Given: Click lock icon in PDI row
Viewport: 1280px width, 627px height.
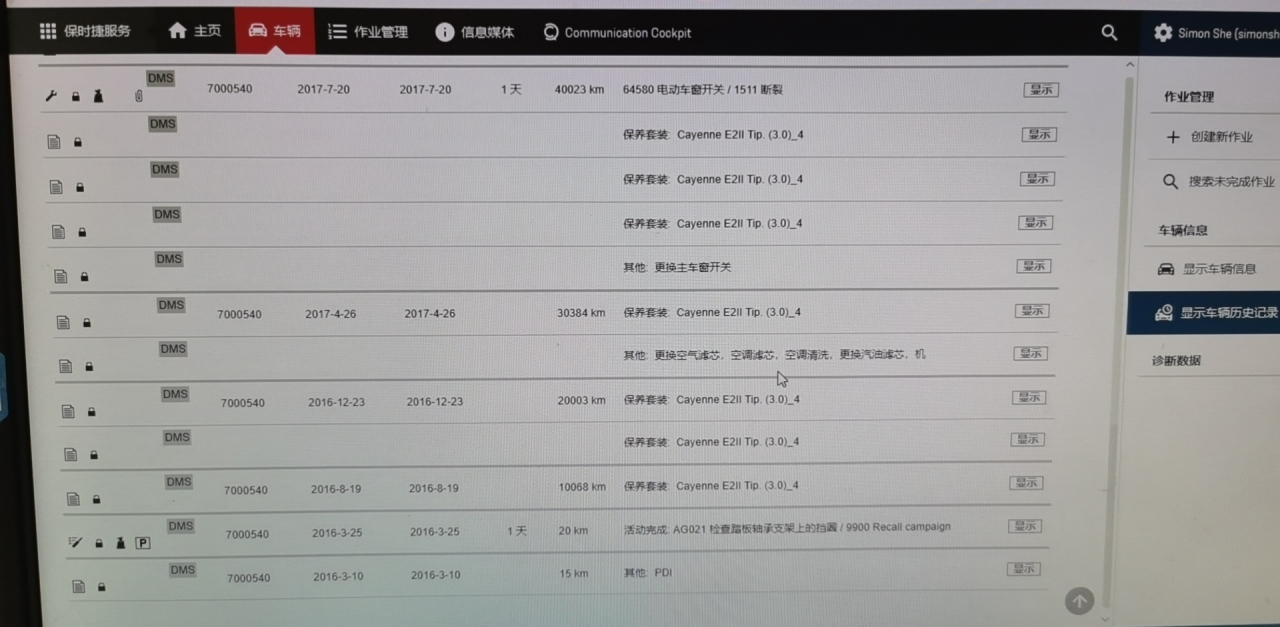Looking at the screenshot, I should [101, 587].
